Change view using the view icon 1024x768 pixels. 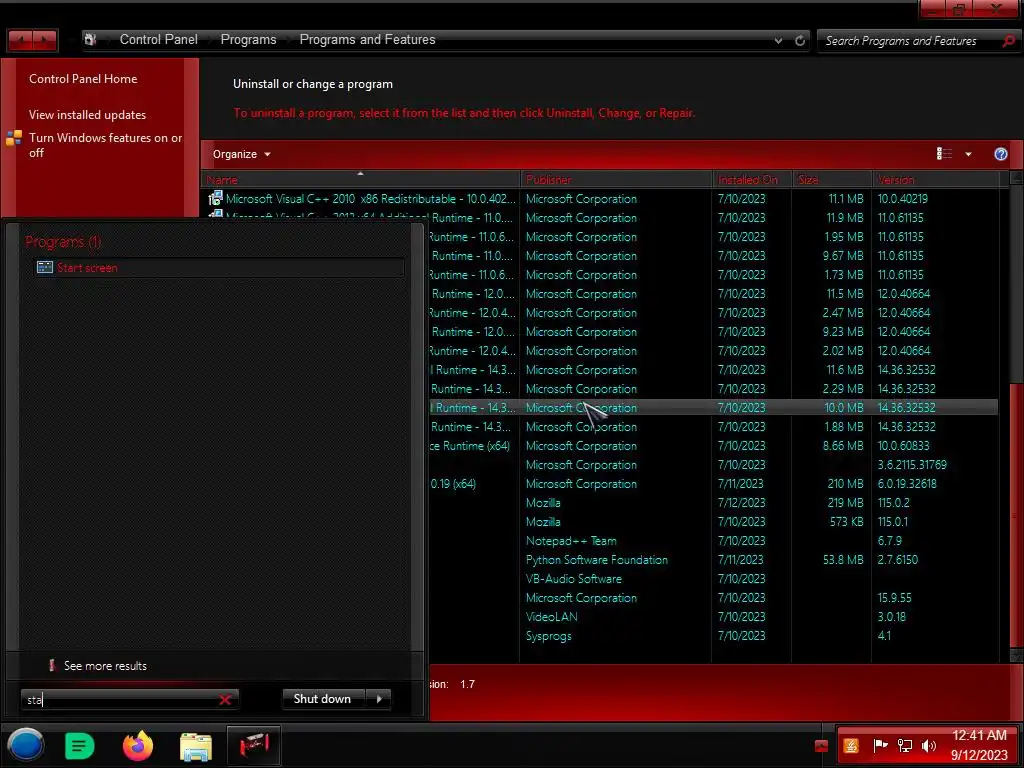[x=944, y=153]
